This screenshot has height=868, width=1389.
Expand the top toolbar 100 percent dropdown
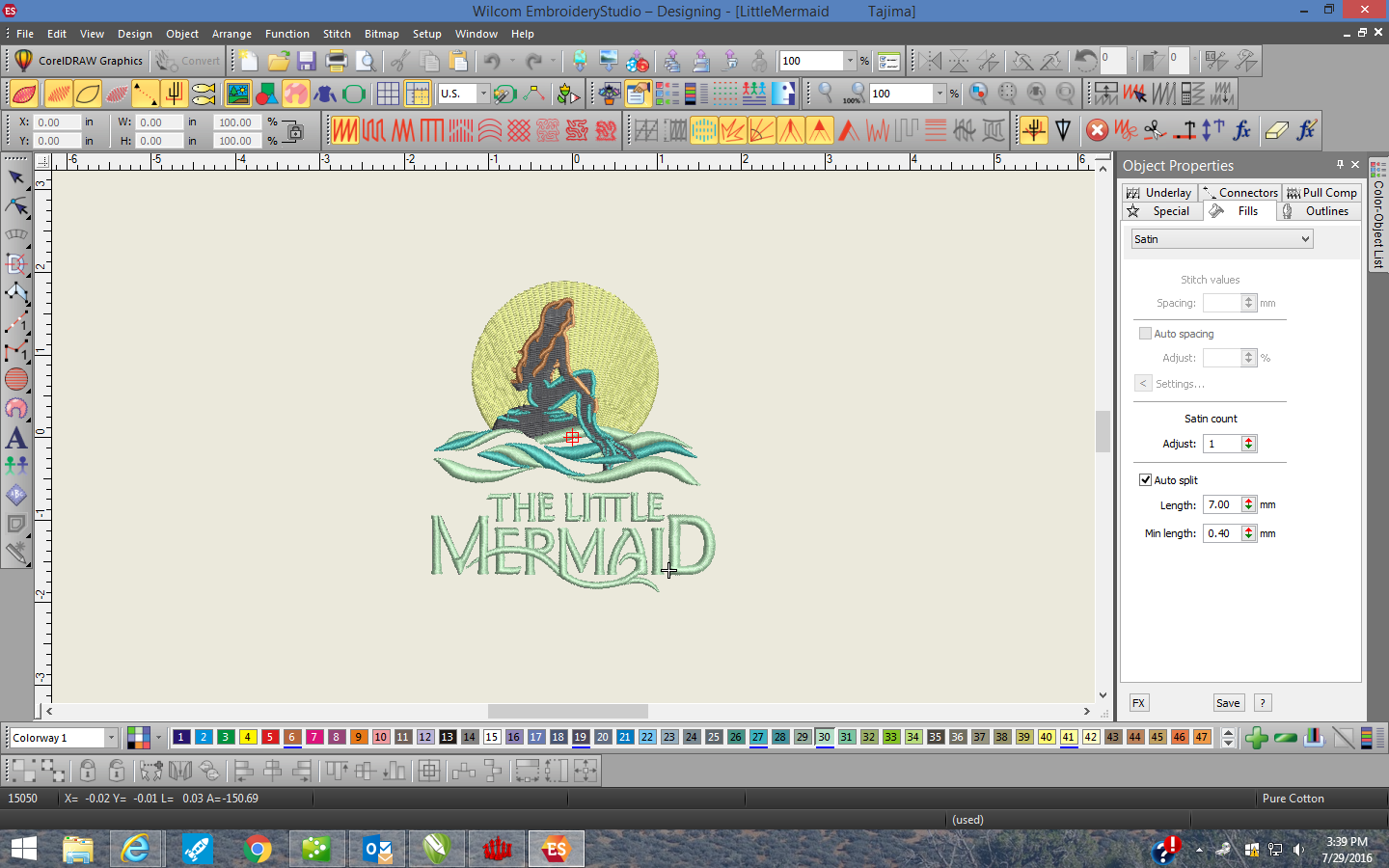(x=850, y=61)
